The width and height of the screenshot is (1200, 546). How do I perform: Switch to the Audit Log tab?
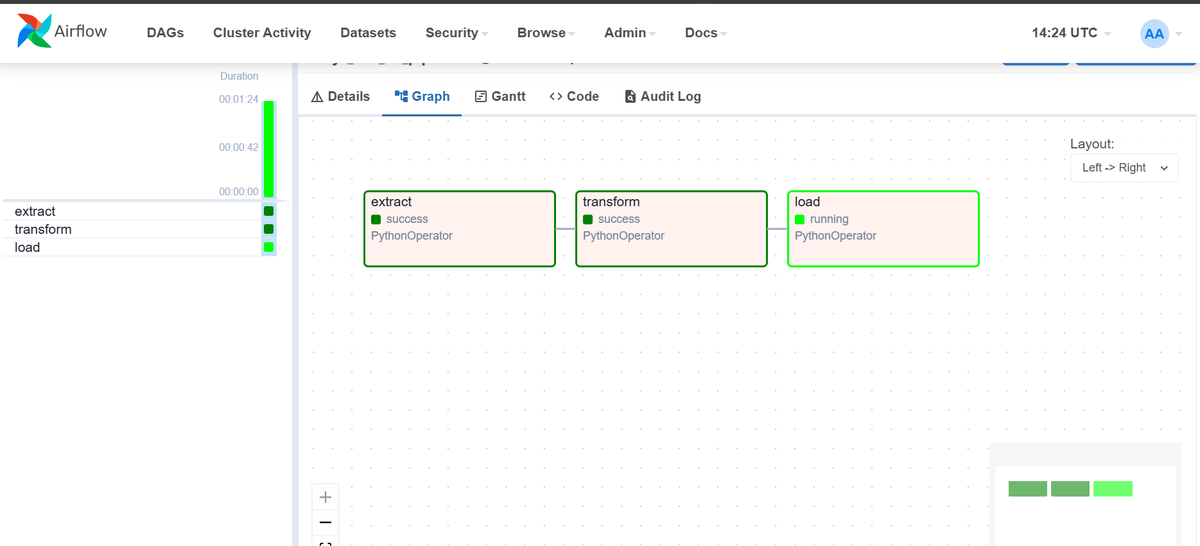tap(663, 97)
